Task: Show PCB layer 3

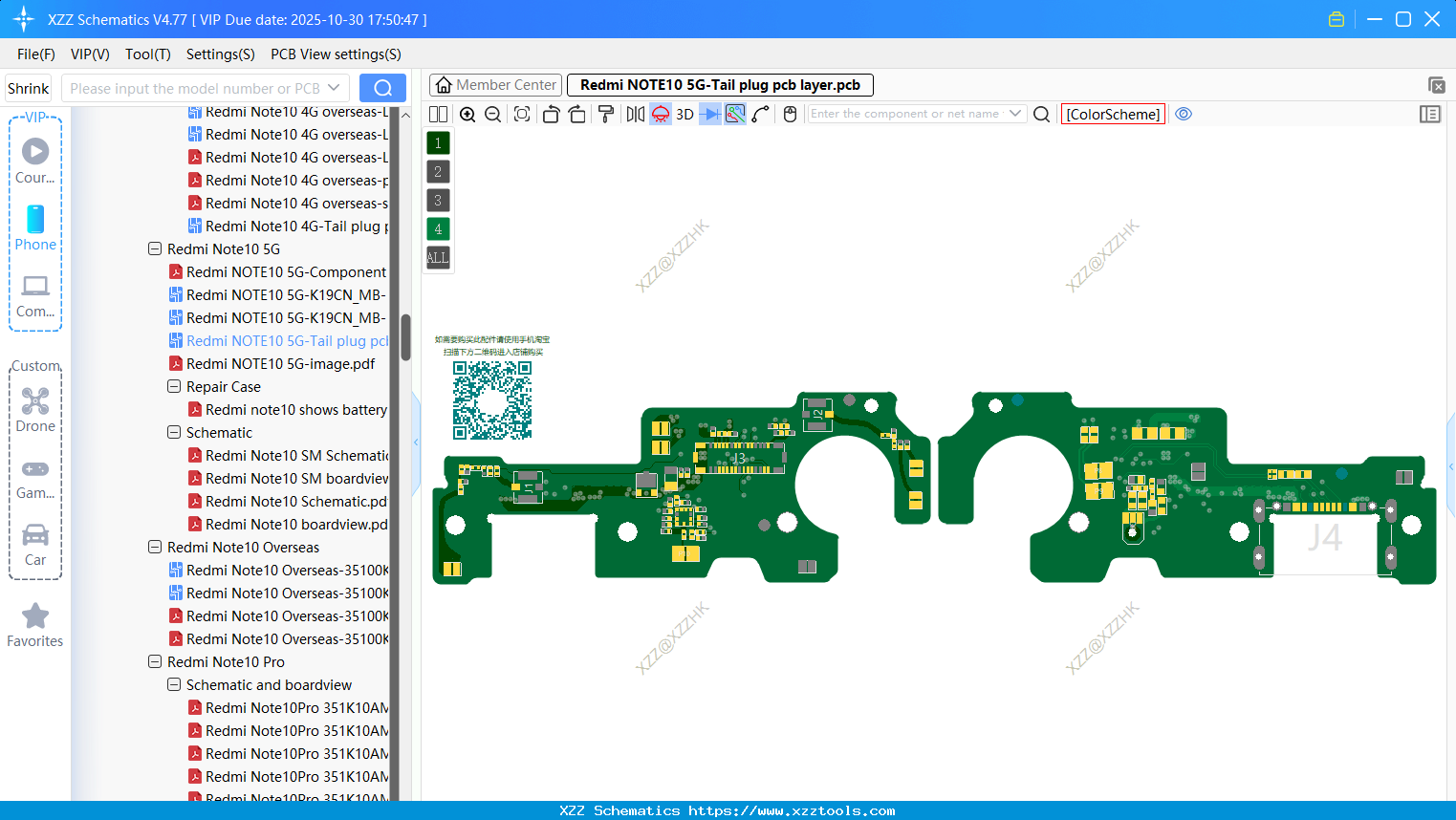Action: coord(438,201)
